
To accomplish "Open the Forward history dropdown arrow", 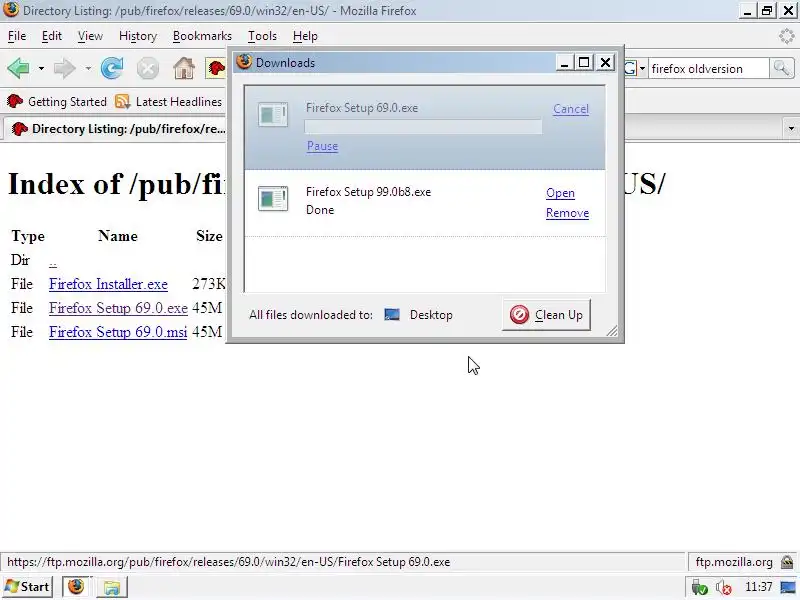I will point(88,68).
